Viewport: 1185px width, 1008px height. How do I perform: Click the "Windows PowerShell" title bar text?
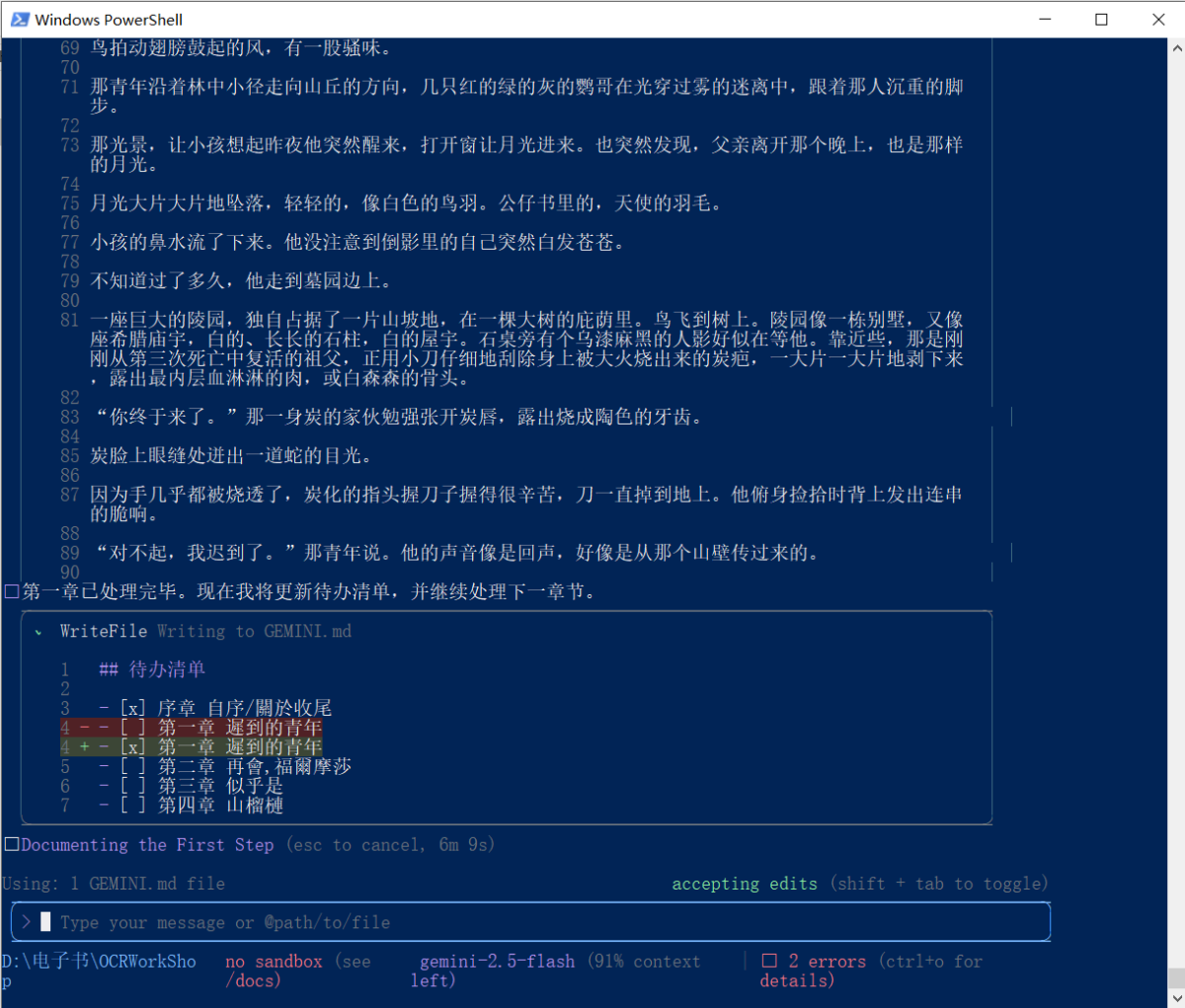(109, 19)
